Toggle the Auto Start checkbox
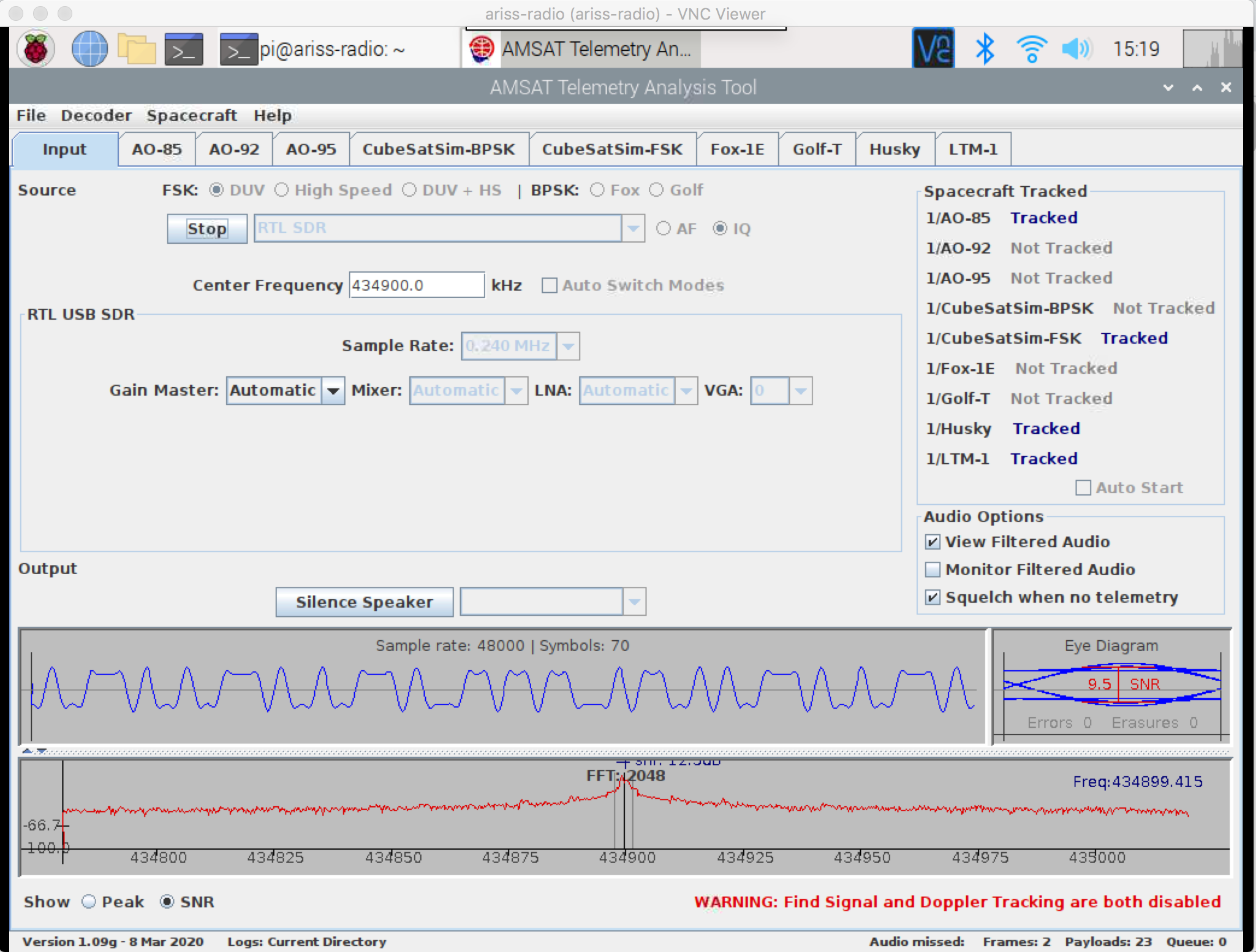 1083,488
